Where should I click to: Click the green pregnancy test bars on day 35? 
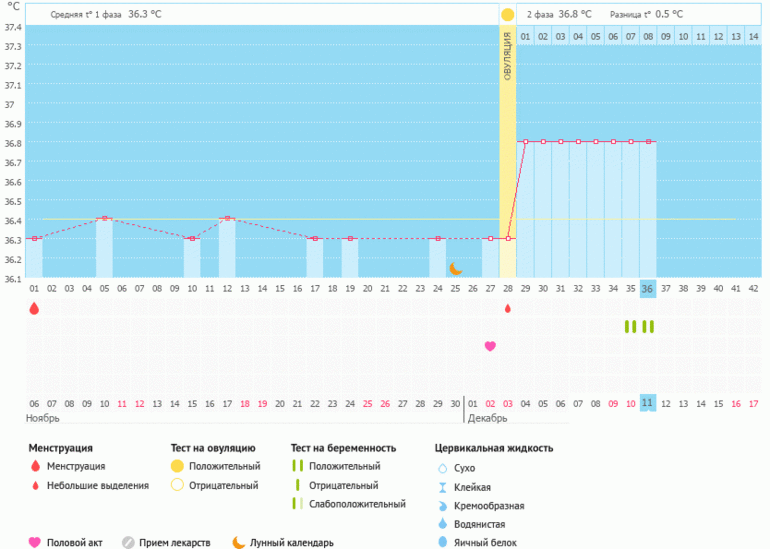point(630,327)
